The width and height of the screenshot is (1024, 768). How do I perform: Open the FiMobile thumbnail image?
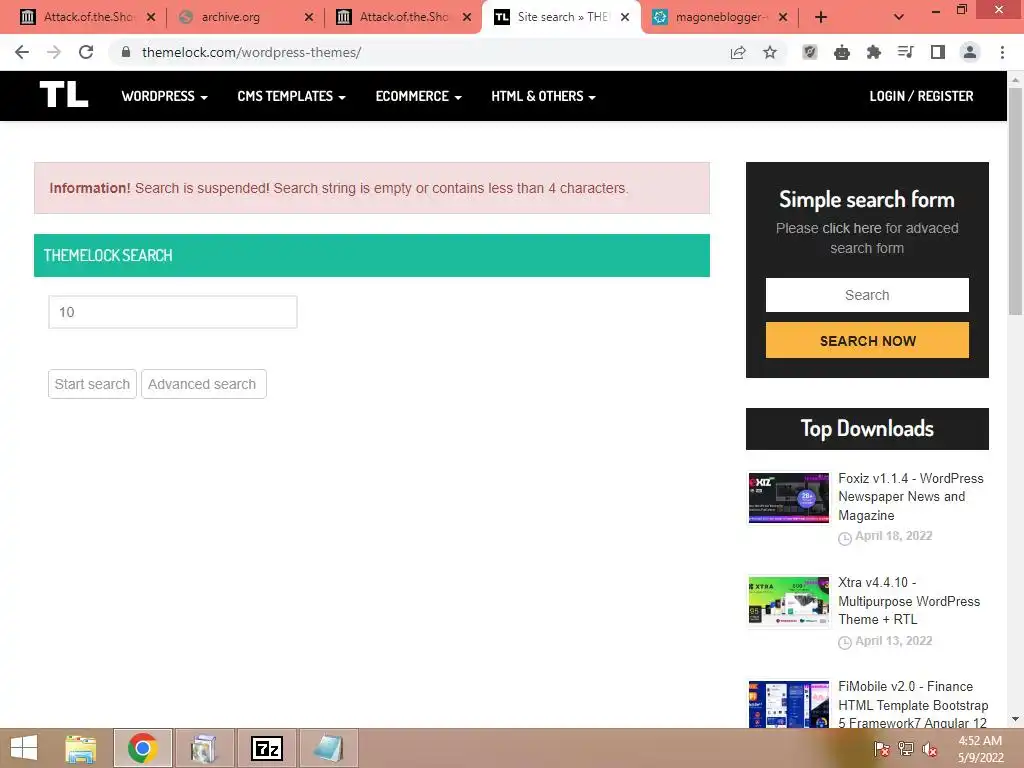pos(788,705)
